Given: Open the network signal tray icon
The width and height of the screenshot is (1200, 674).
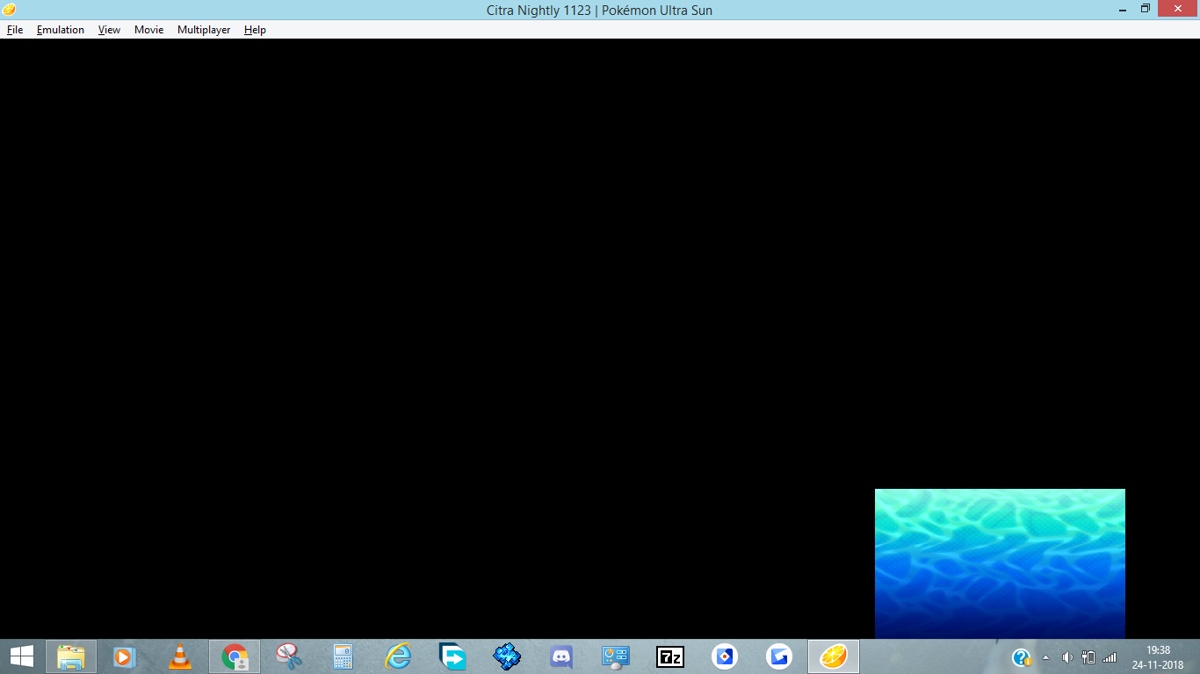Looking at the screenshot, I should click(1109, 658).
